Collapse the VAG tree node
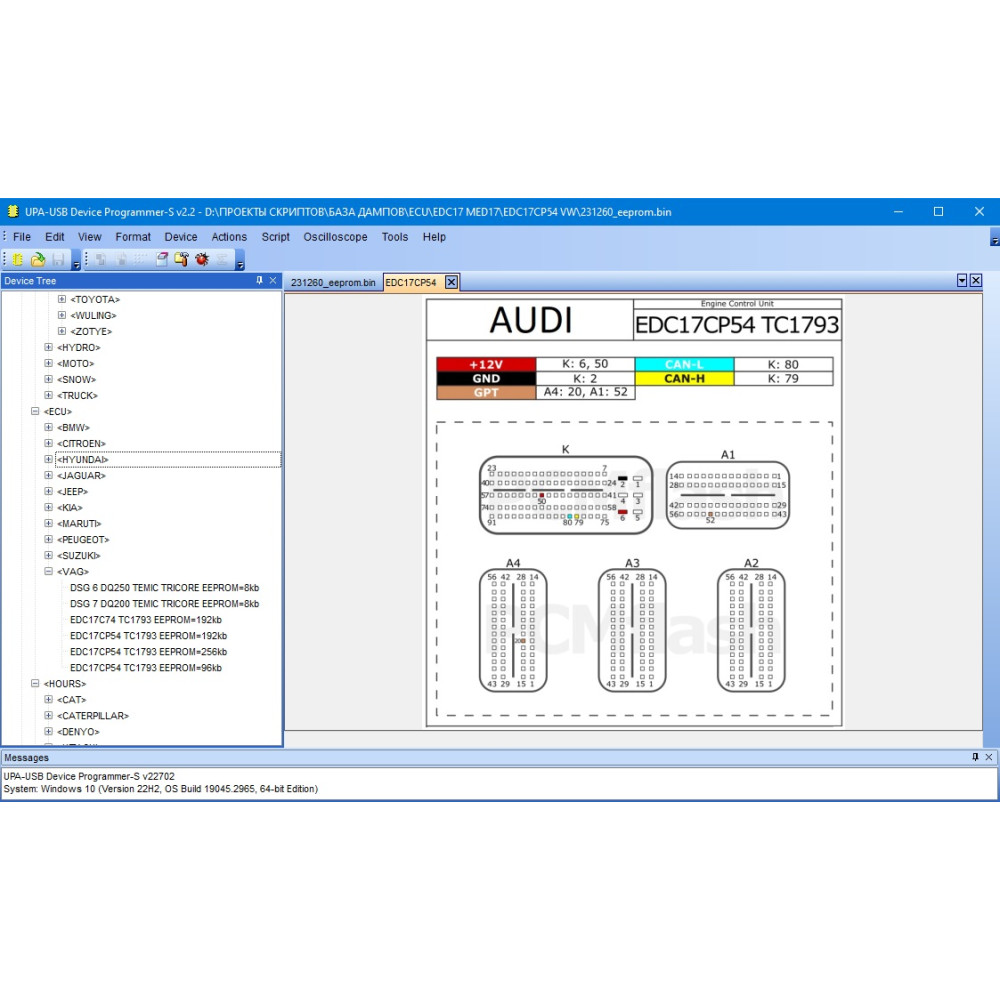The image size is (1000, 1000). (x=48, y=571)
